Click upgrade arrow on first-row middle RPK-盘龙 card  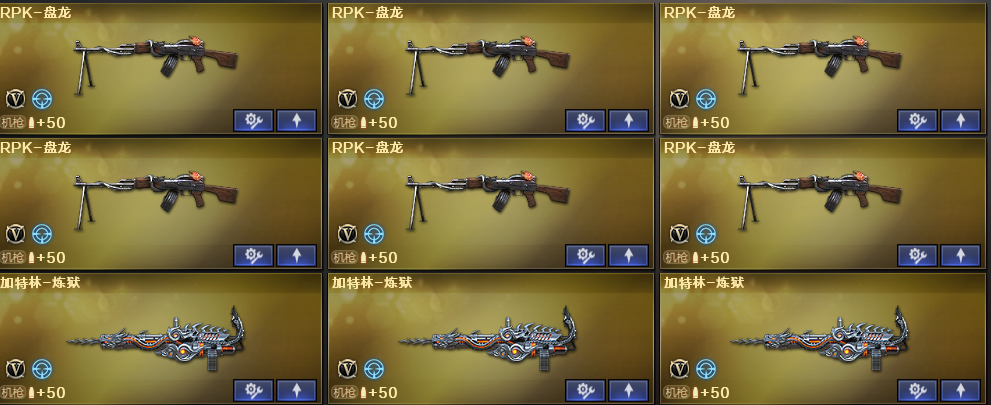pos(628,121)
